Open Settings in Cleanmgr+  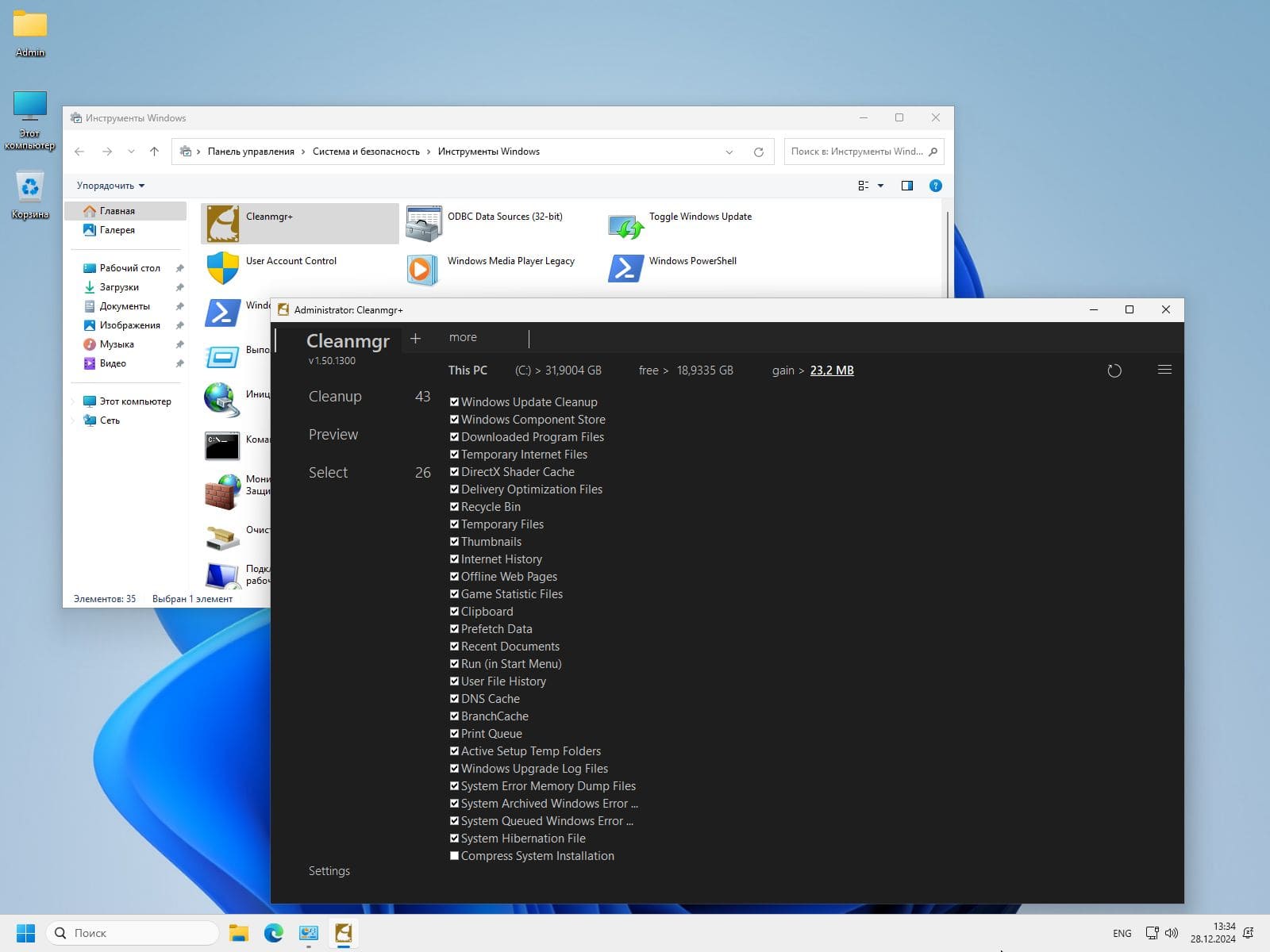(x=329, y=871)
